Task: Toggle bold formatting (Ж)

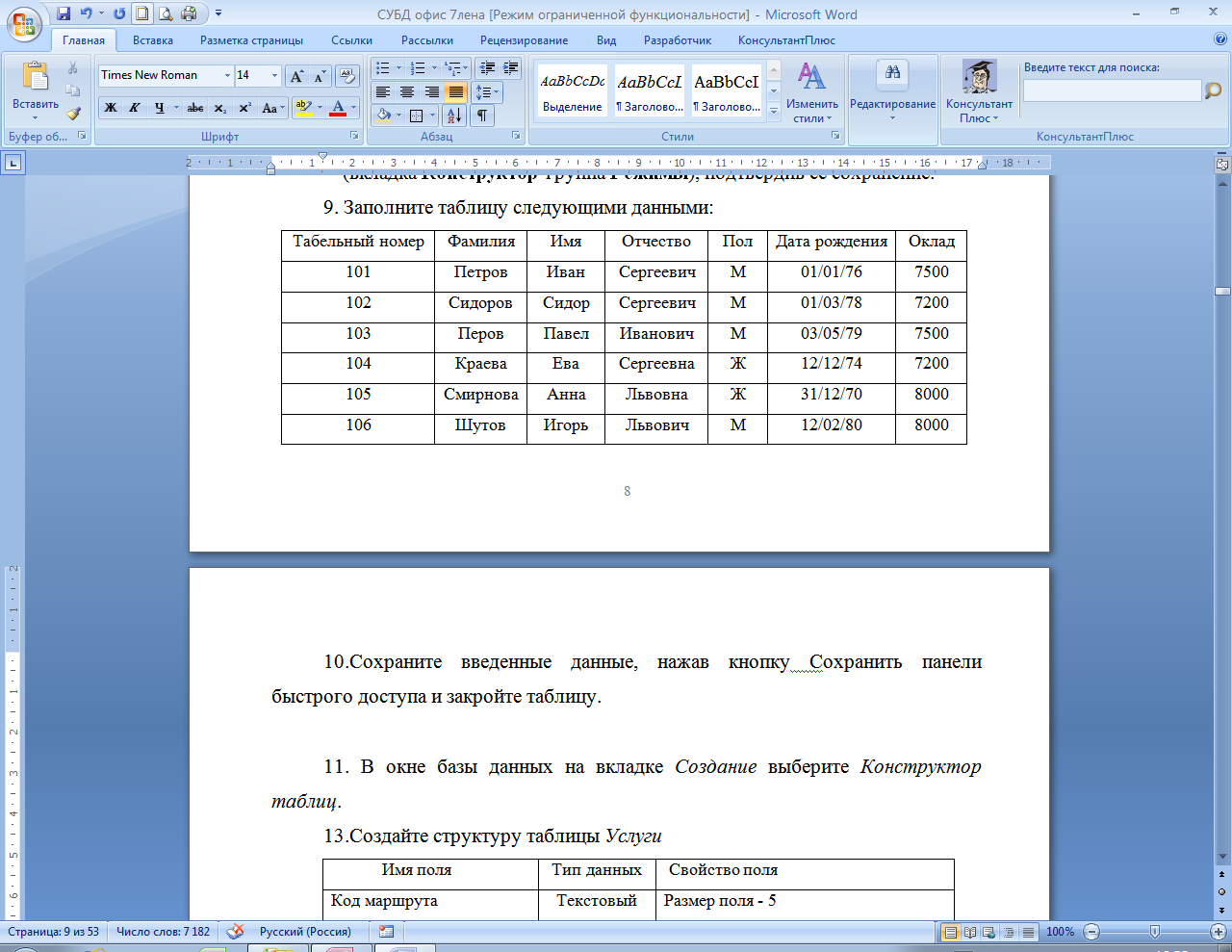Action: [x=111, y=108]
